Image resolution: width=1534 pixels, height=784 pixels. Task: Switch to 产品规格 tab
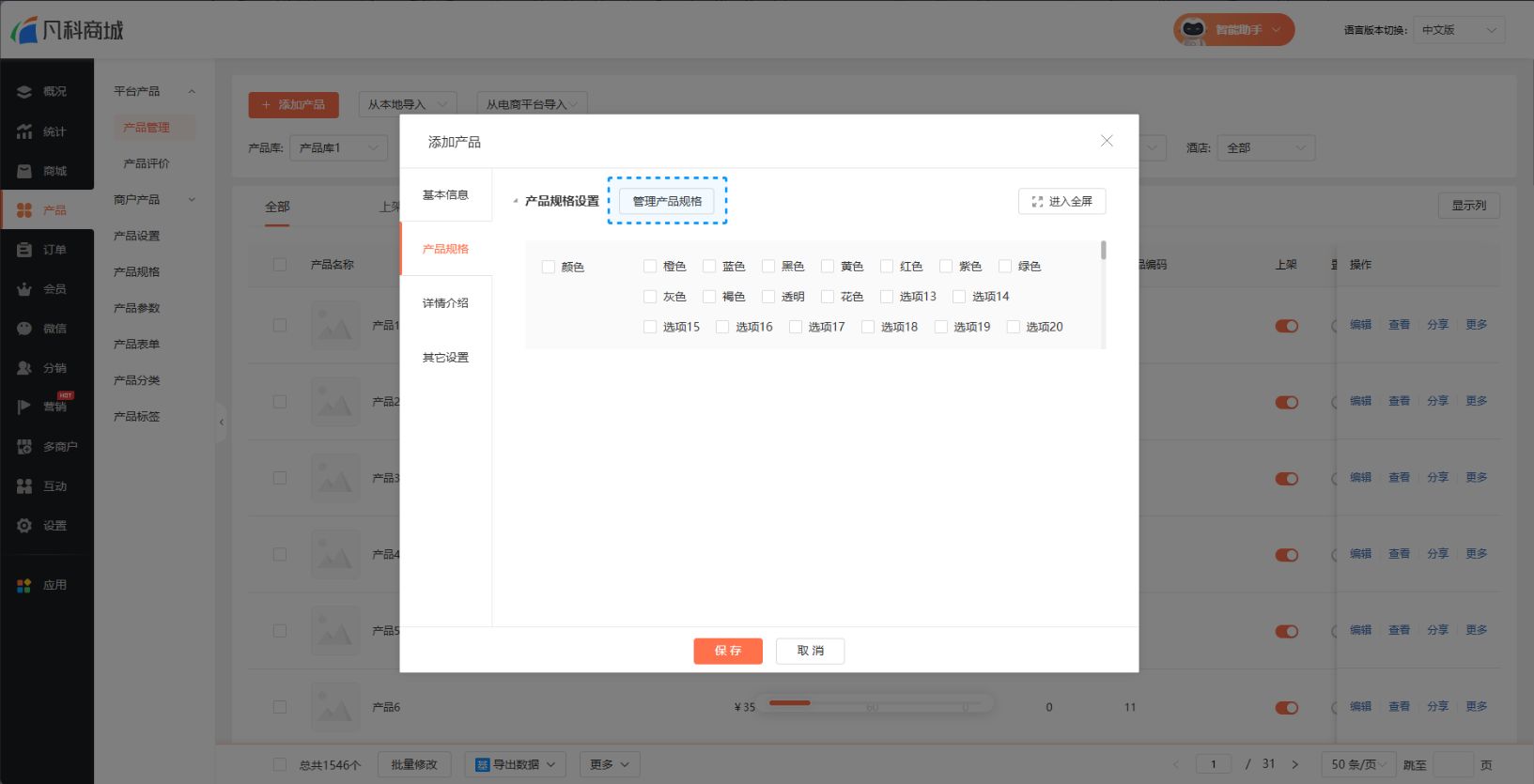coord(445,249)
